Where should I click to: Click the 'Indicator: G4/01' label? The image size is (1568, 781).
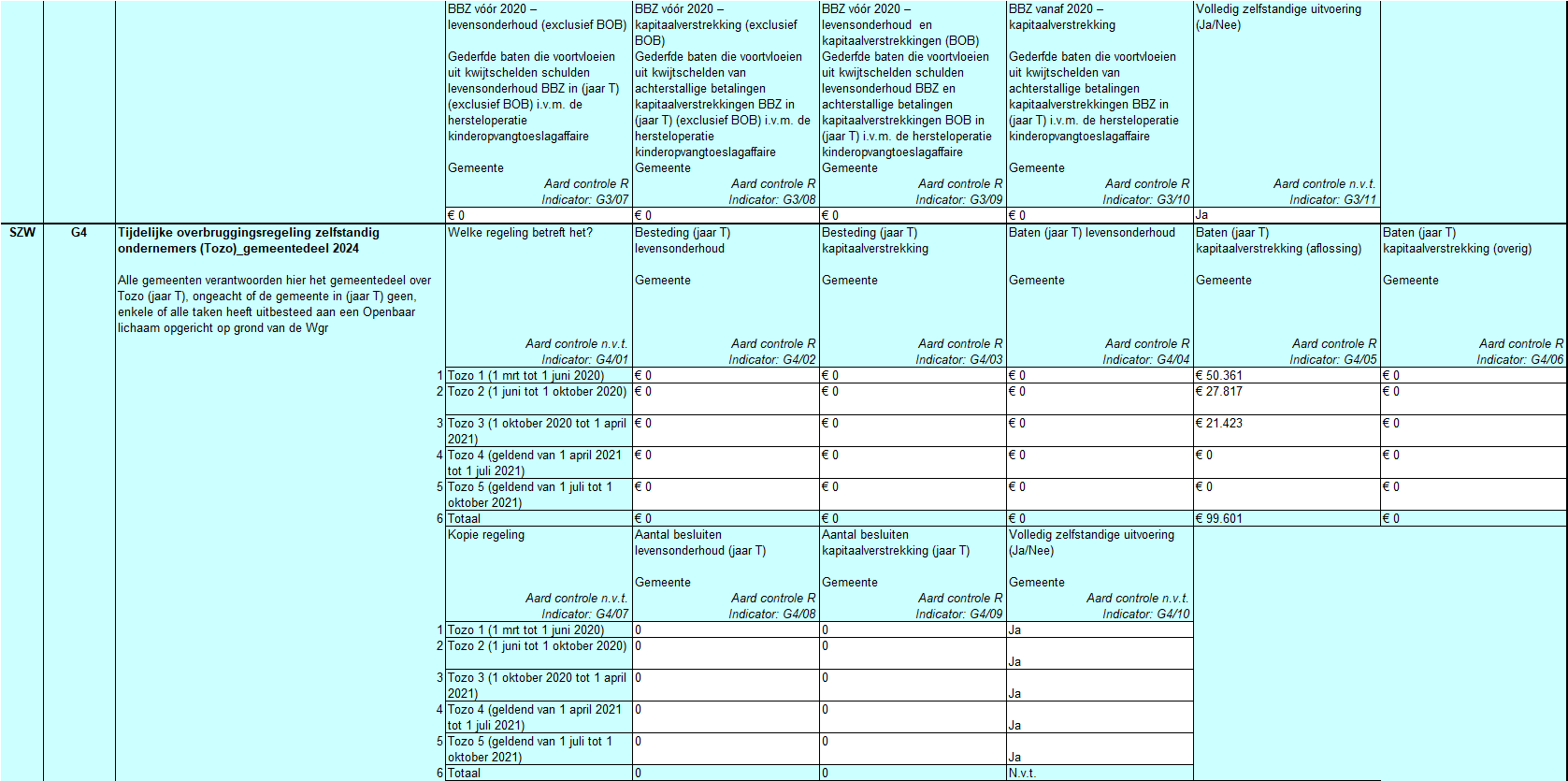(x=585, y=360)
